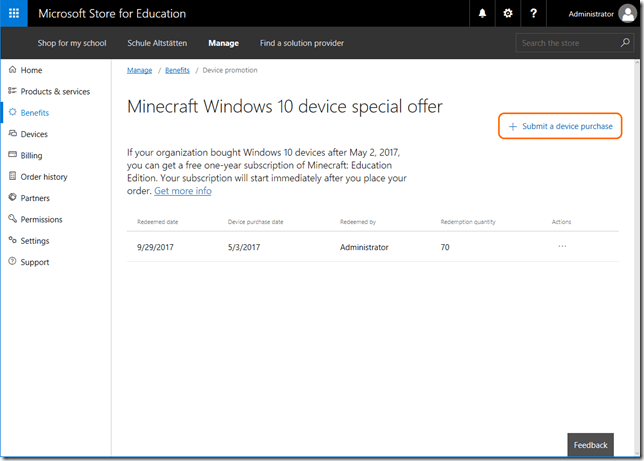
Task: Open actions ellipsis for 9/29/2017 row
Action: click(x=562, y=246)
